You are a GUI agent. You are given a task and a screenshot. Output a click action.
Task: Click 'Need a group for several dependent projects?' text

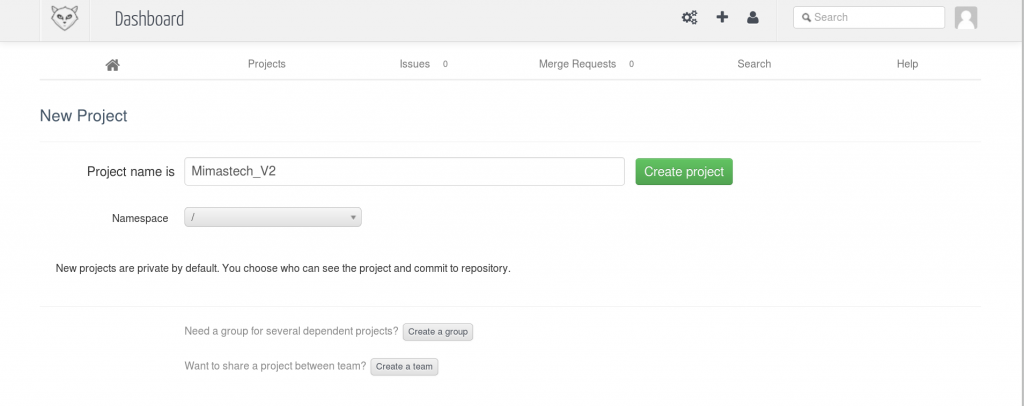[x=291, y=331]
